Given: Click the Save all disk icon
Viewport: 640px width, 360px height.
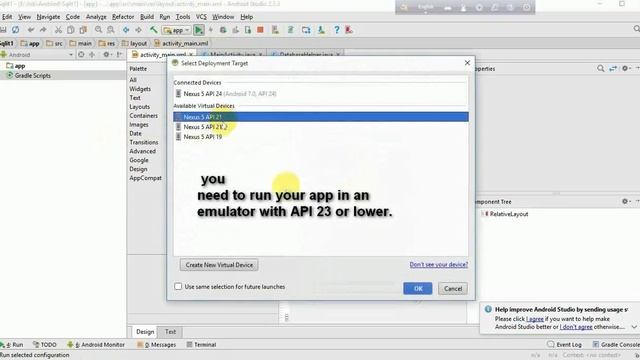Looking at the screenshot, I should (x=3, y=30).
